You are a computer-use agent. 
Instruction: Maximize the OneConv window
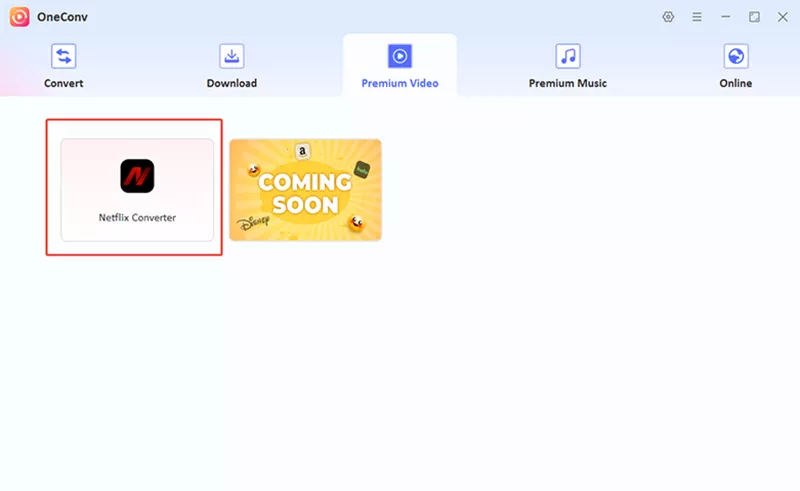tap(754, 17)
